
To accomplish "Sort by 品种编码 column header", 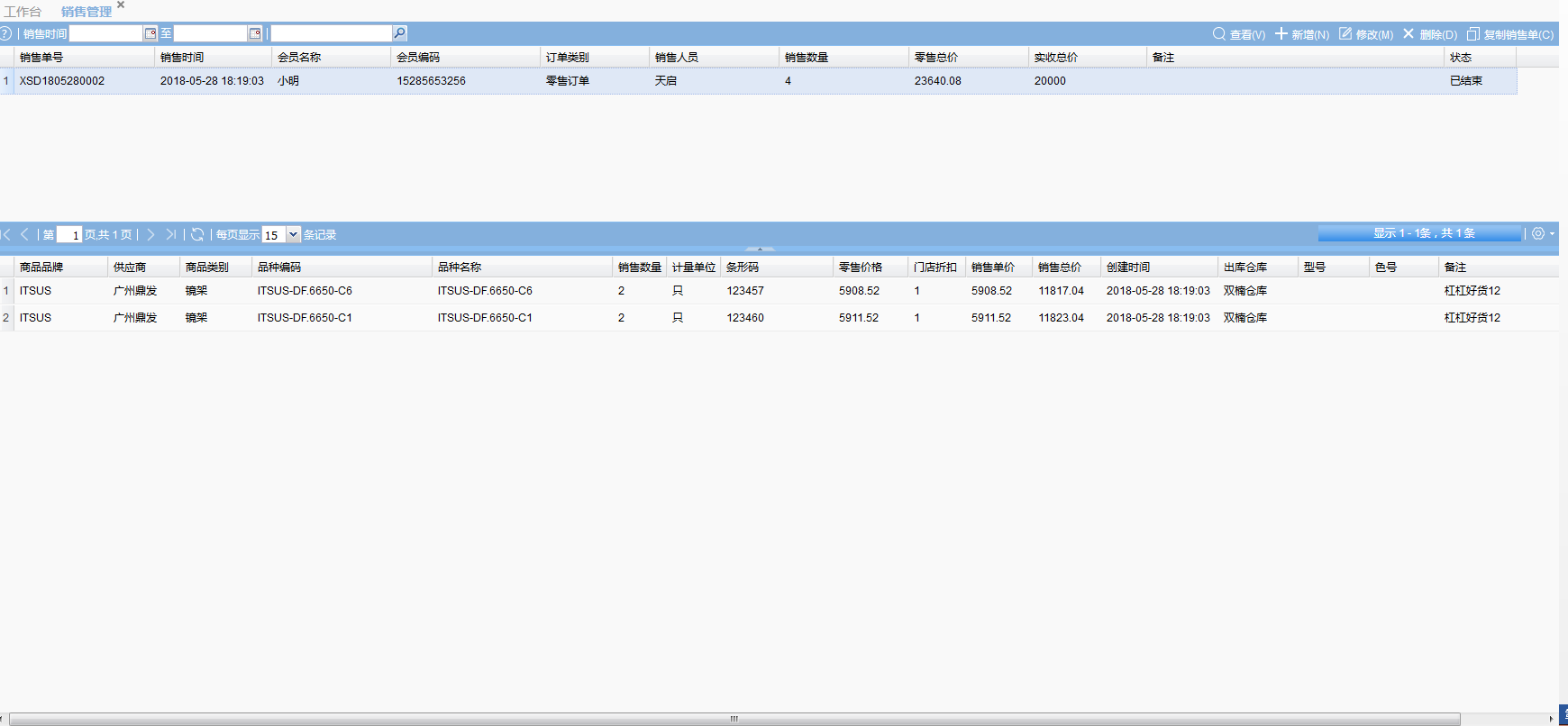I will pos(342,267).
